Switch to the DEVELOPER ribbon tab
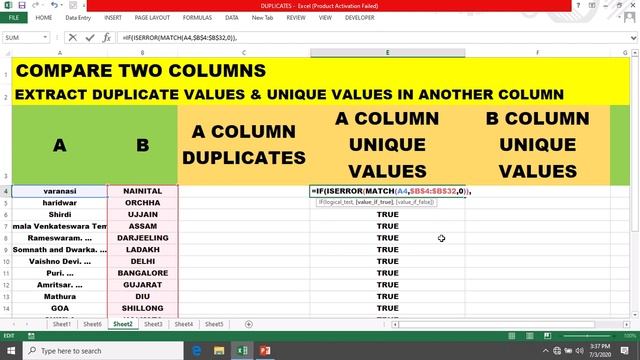640x360 pixels. point(360,18)
